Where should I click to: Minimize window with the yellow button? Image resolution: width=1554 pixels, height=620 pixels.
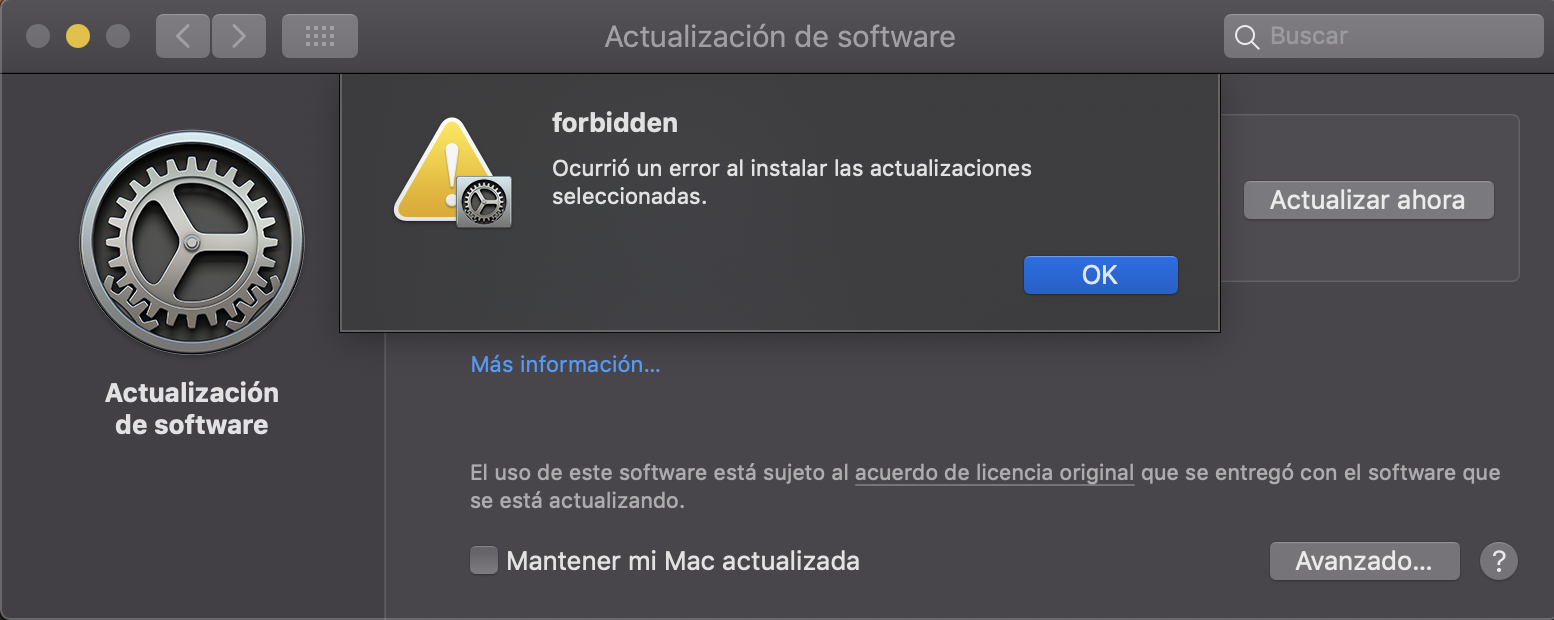coord(78,37)
